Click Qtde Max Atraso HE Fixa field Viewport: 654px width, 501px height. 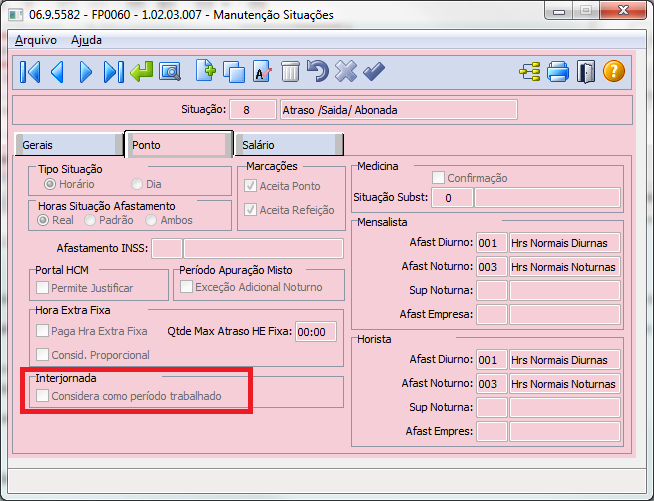(x=316, y=332)
